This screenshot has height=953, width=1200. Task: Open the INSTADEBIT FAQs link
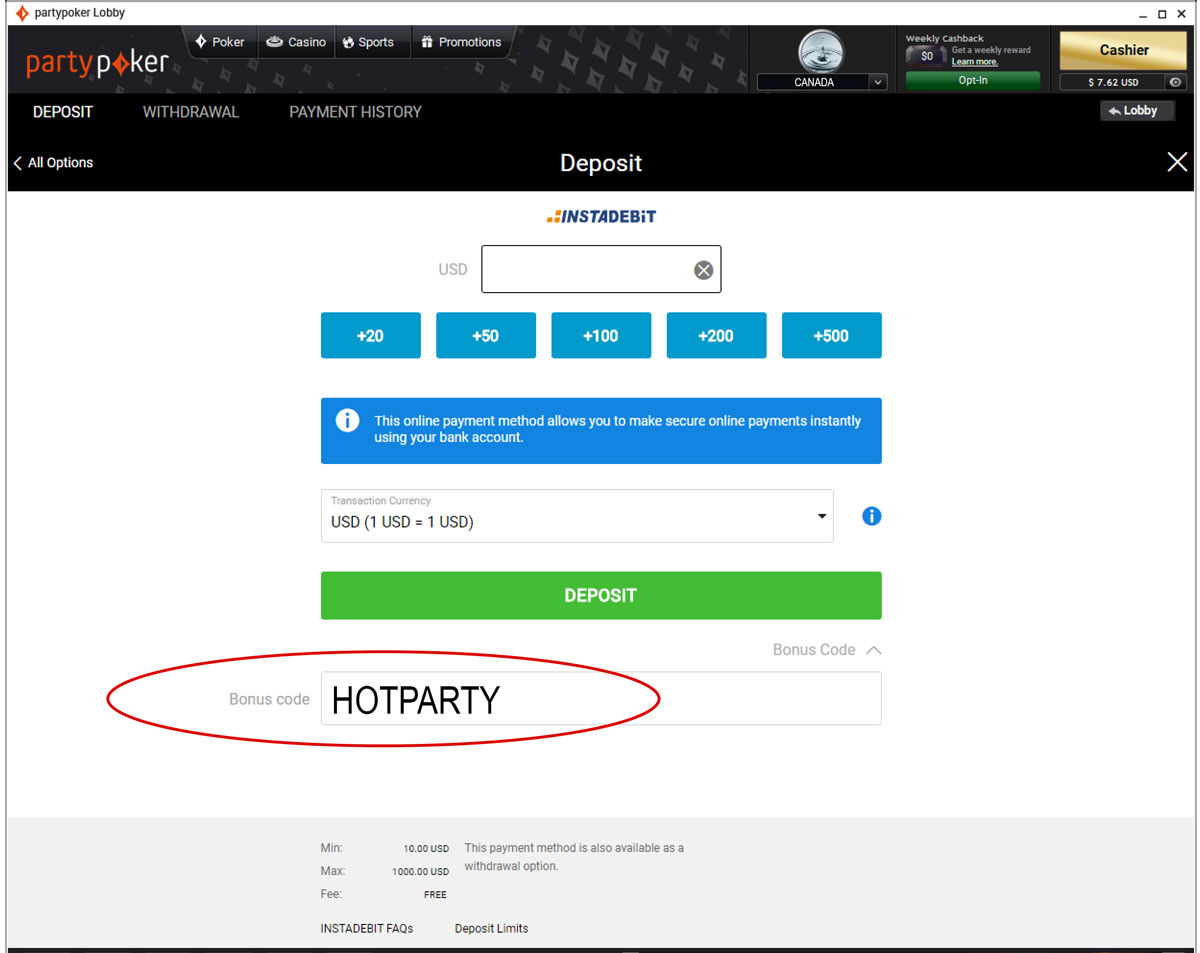(x=366, y=928)
